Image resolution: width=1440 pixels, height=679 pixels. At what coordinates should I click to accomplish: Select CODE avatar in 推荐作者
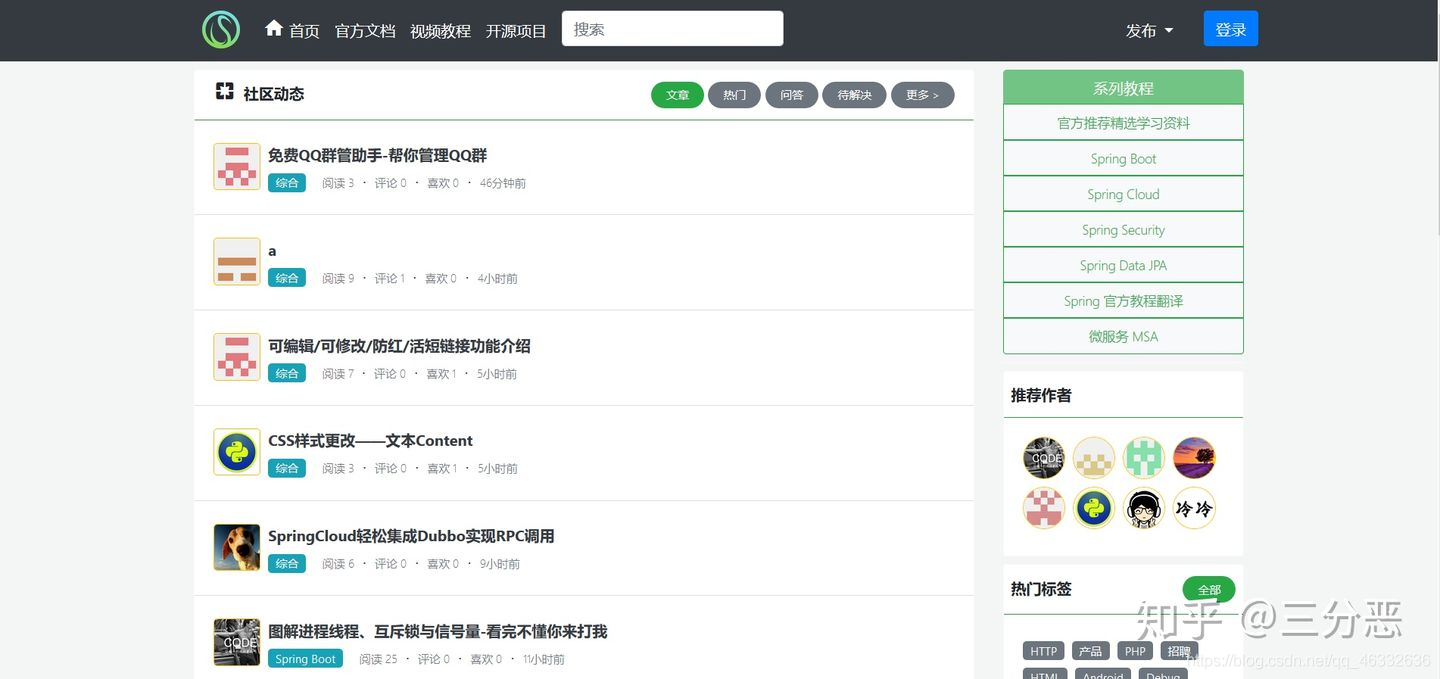(1044, 458)
